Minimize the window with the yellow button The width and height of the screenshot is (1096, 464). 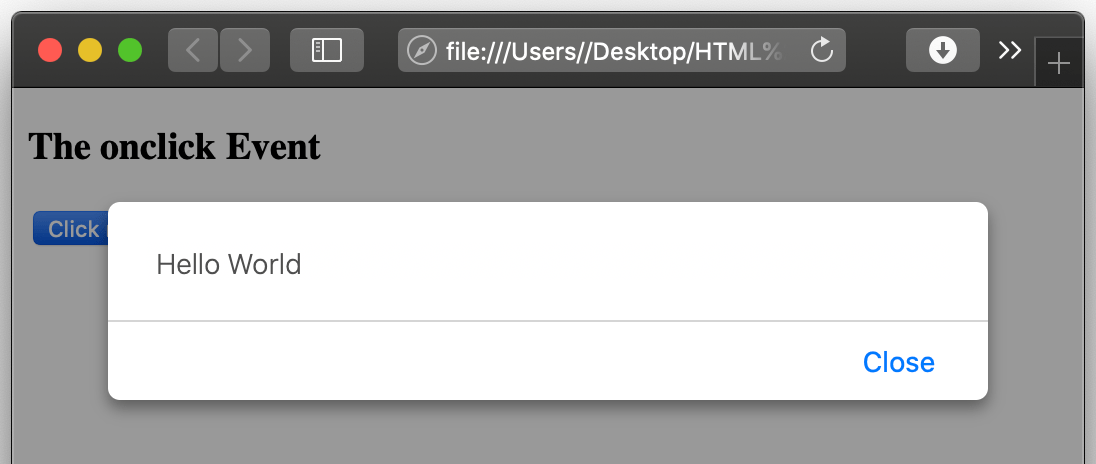[x=90, y=50]
